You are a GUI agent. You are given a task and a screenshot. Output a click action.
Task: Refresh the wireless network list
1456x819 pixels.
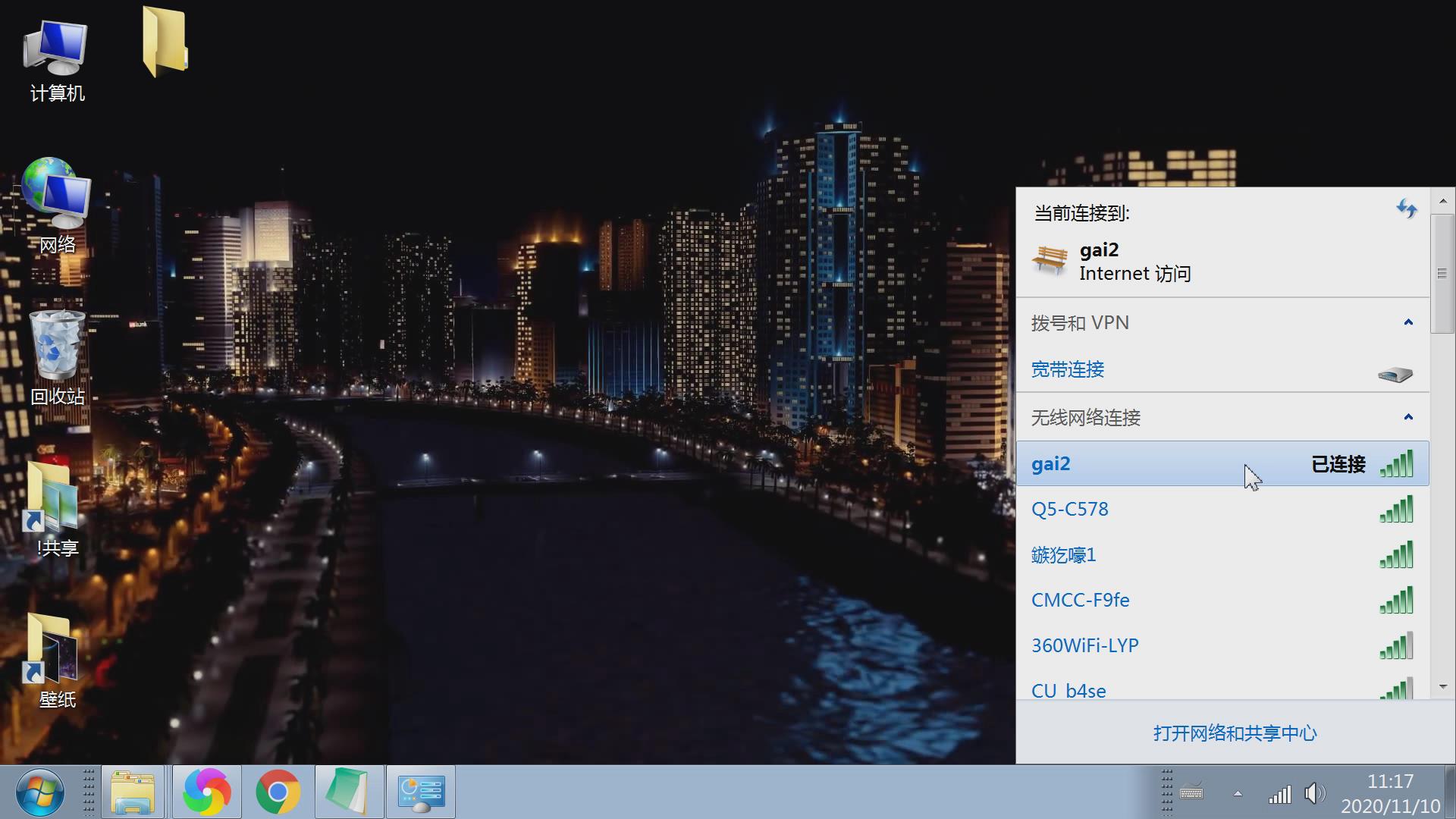pyautogui.click(x=1407, y=209)
